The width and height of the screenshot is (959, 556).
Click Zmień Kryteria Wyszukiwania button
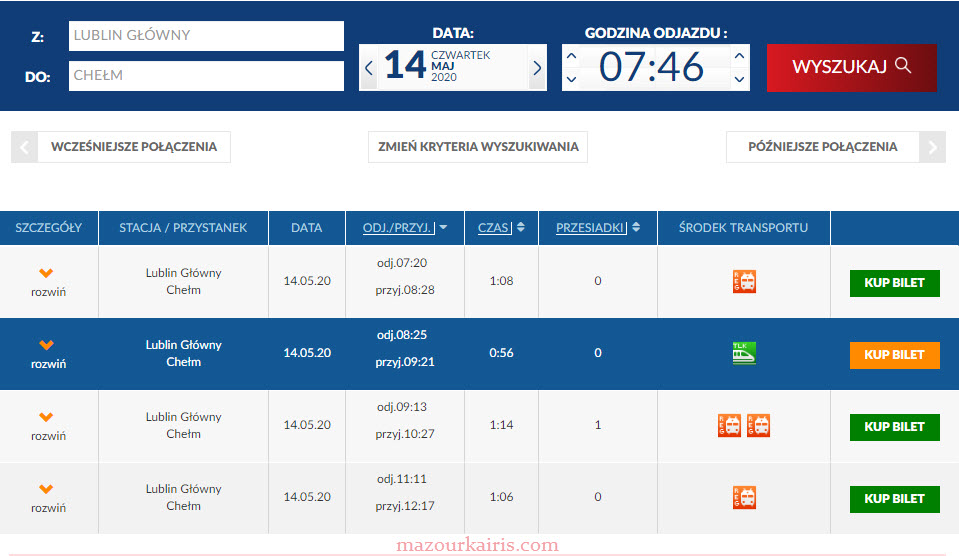pyautogui.click(x=478, y=147)
